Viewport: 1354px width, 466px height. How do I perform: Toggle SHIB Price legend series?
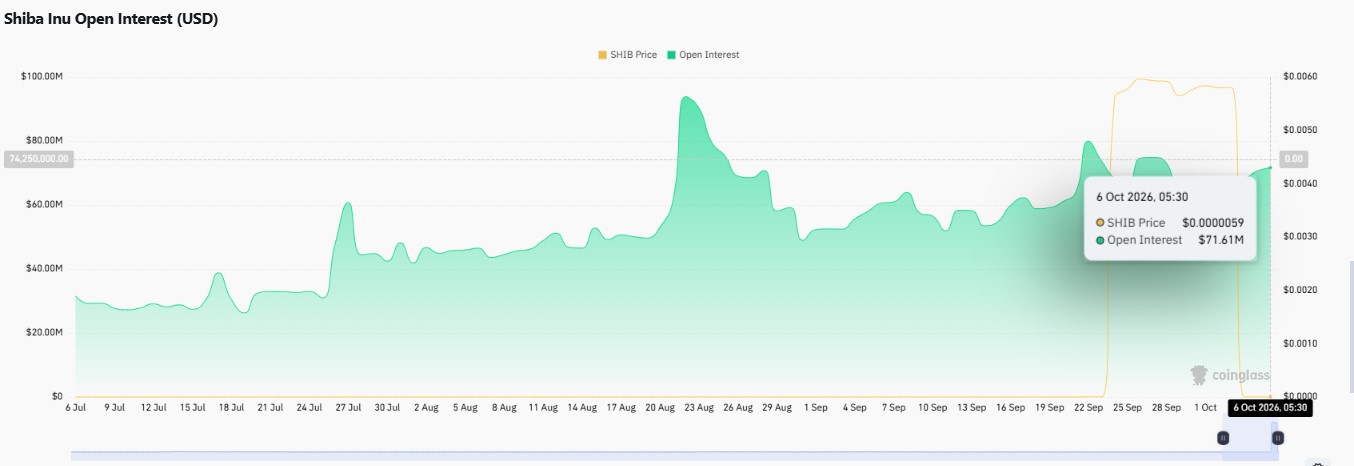tap(627, 54)
